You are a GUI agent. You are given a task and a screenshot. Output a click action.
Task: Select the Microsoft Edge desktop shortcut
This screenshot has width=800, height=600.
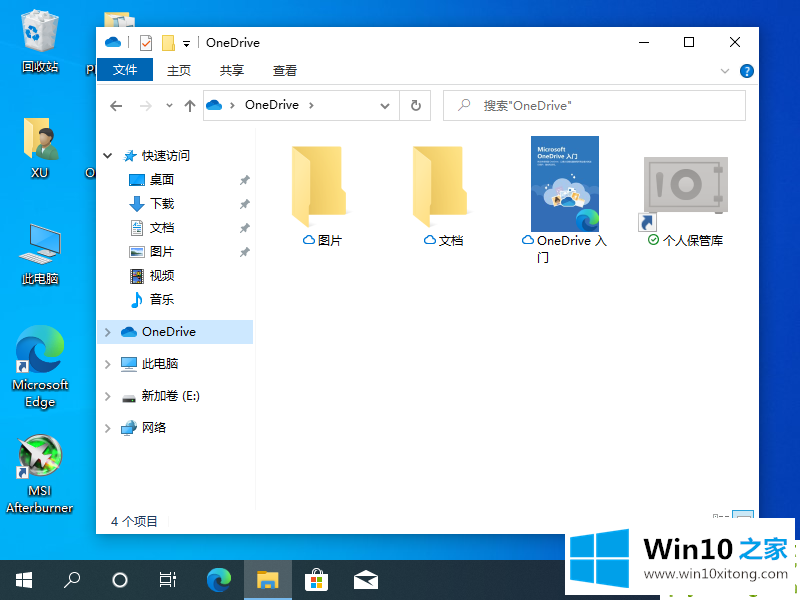tap(40, 367)
